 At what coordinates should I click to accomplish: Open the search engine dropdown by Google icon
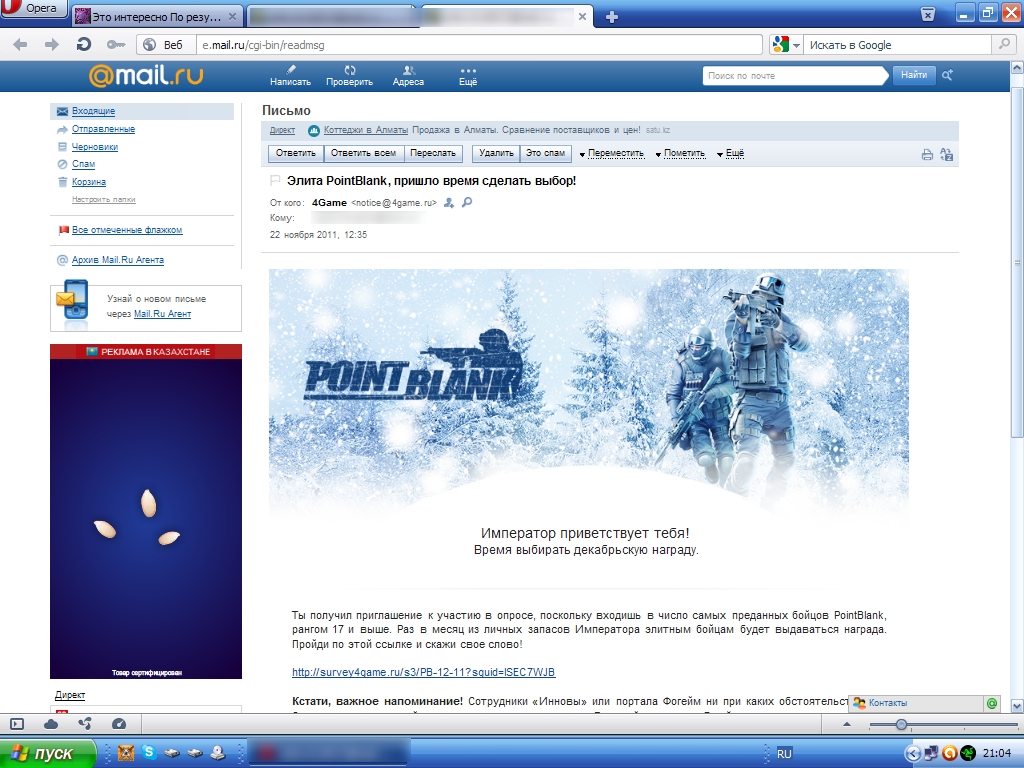click(787, 45)
